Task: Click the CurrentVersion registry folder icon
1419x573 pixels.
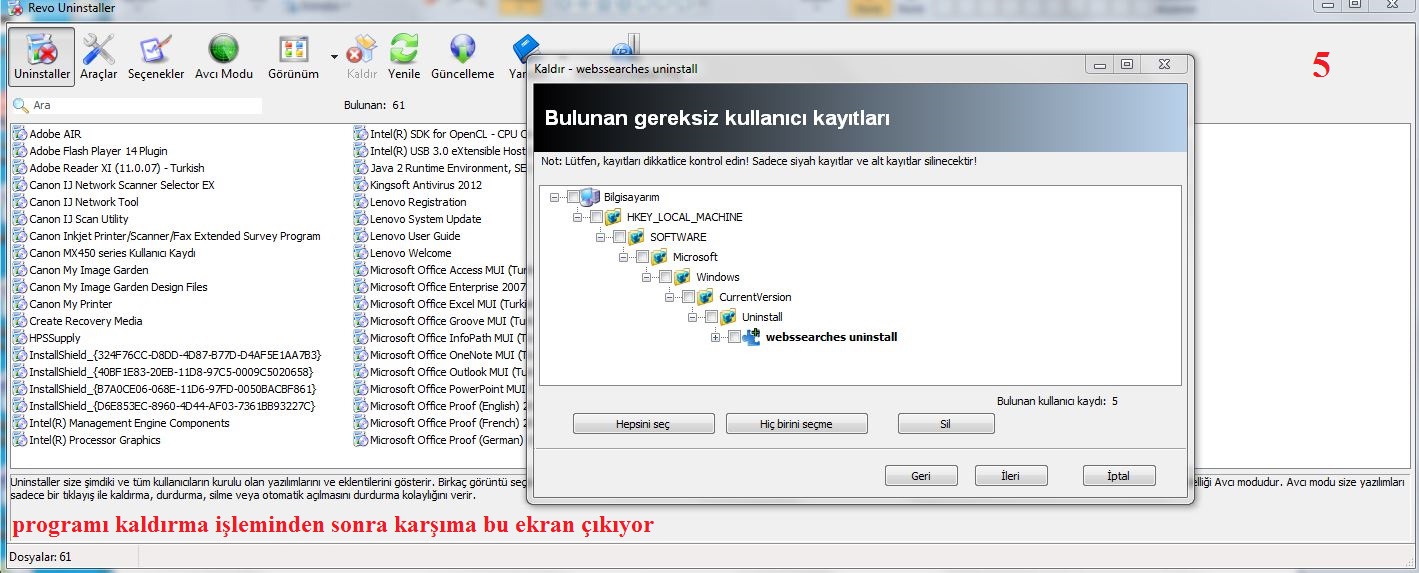Action: tap(705, 297)
